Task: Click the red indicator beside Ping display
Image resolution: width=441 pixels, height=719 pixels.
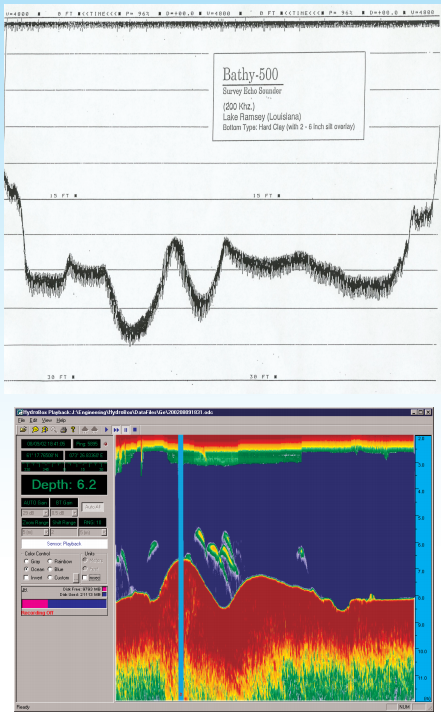Action: pyautogui.click(x=105, y=444)
